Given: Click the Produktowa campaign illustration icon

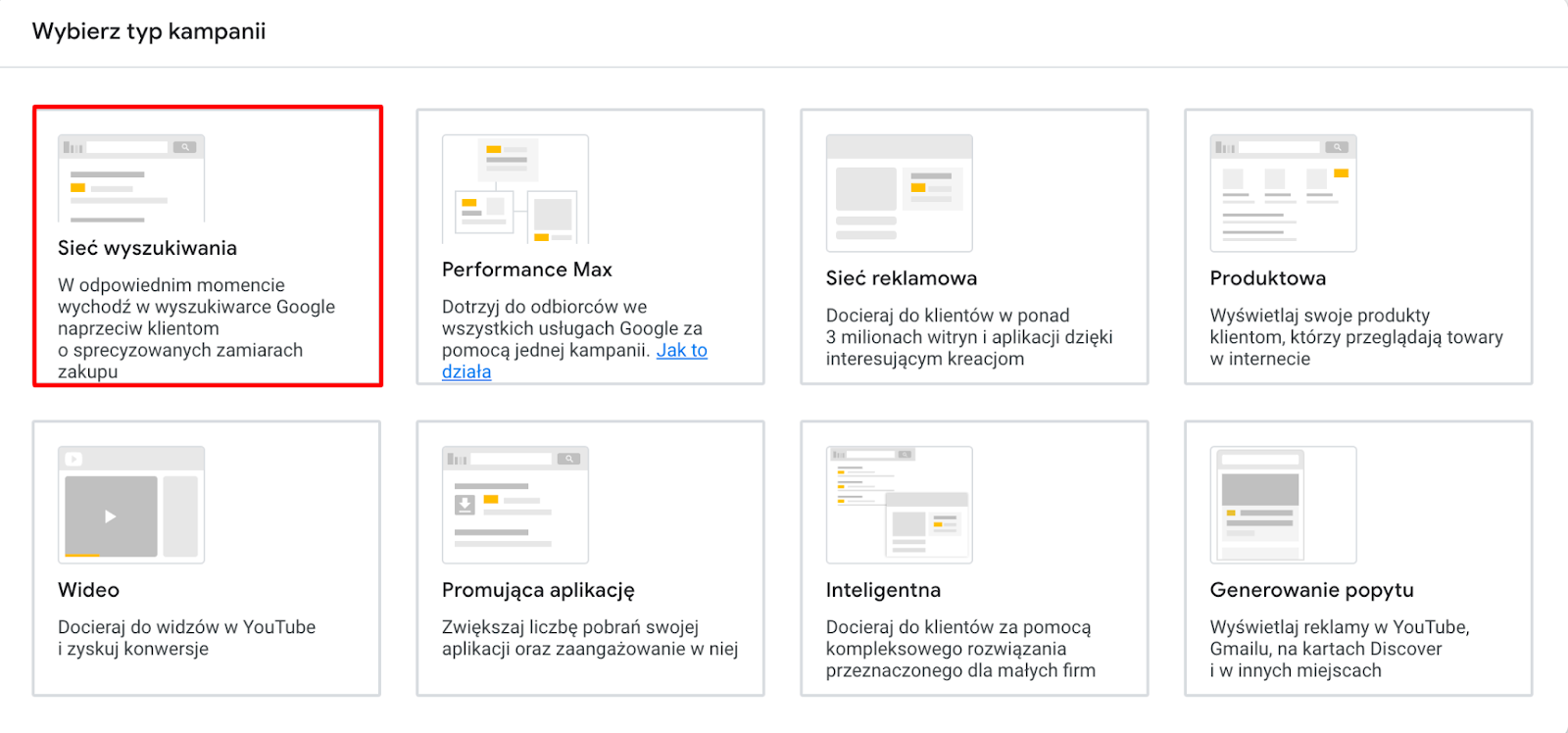Looking at the screenshot, I should click(x=1284, y=193).
